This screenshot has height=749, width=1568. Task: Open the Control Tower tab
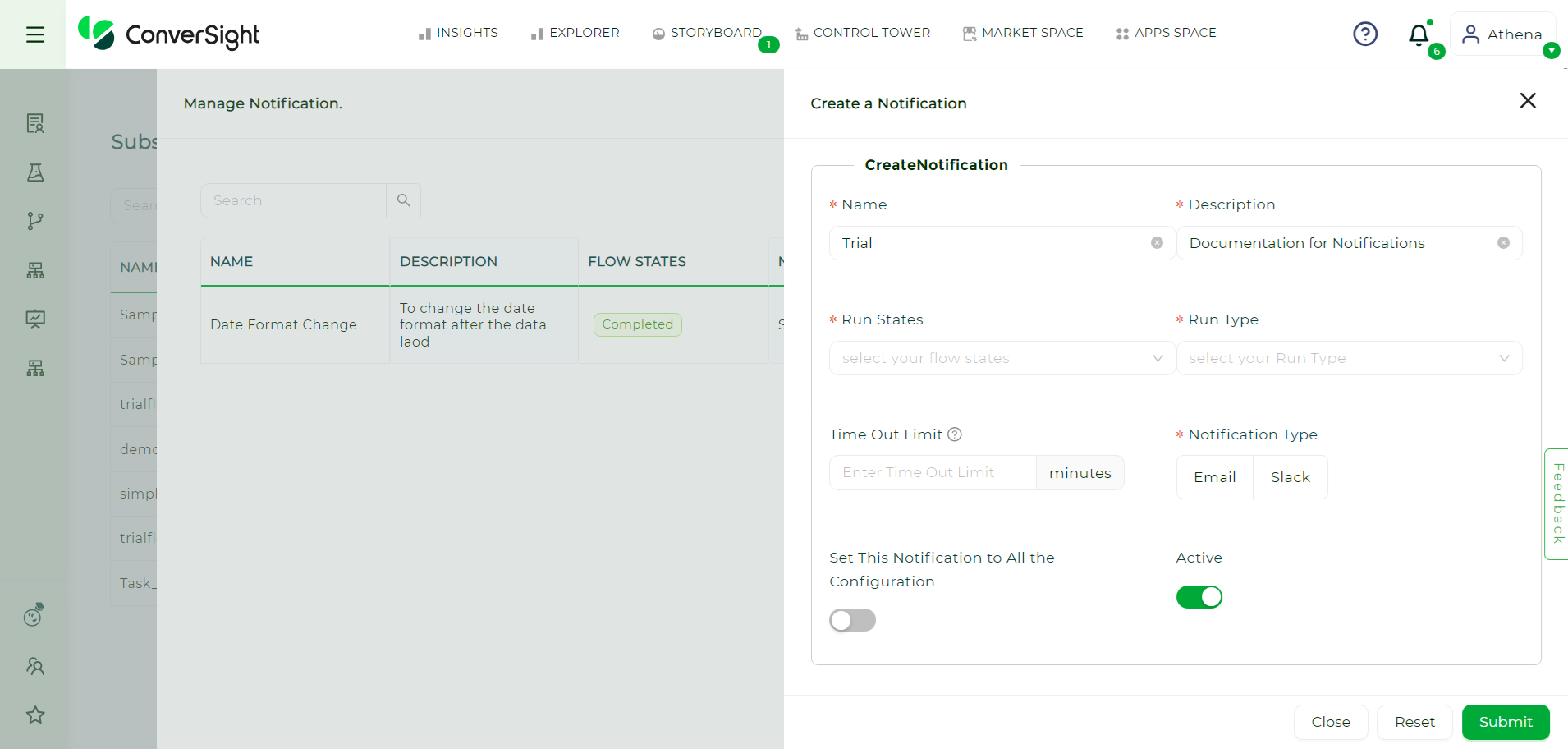click(x=863, y=33)
